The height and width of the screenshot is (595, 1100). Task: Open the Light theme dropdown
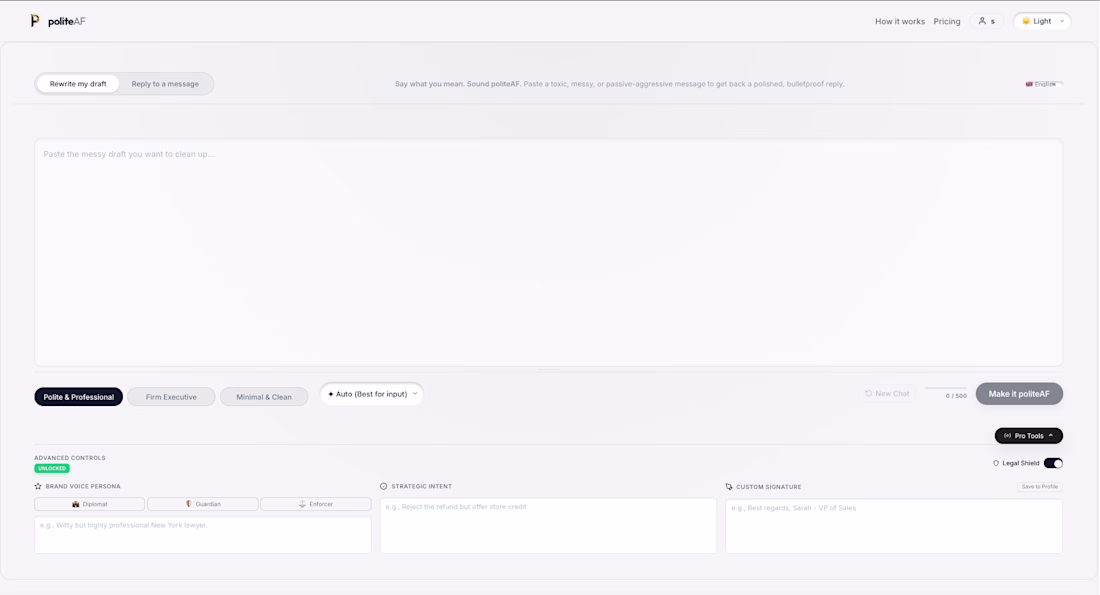[1042, 21]
